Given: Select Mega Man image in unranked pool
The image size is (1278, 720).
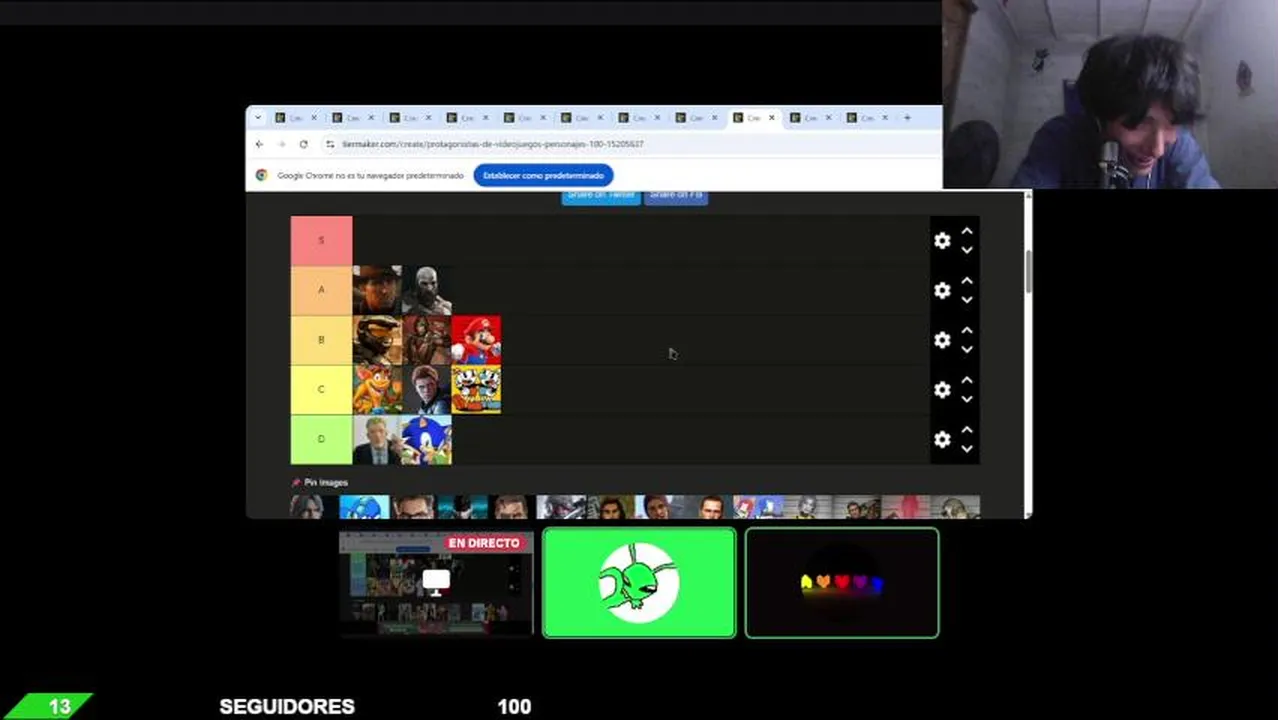Looking at the screenshot, I should [x=364, y=507].
